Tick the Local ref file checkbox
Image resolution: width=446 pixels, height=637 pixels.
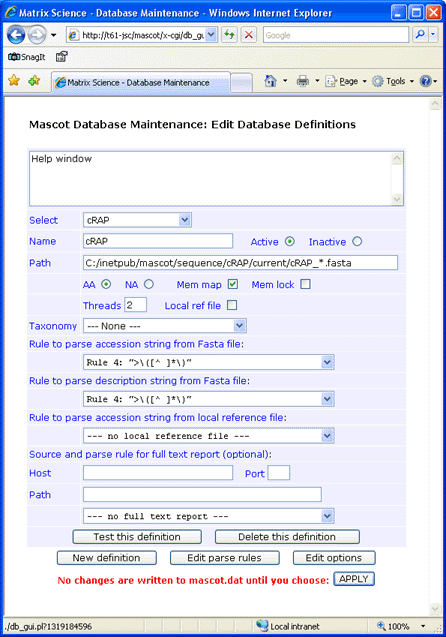[x=232, y=305]
